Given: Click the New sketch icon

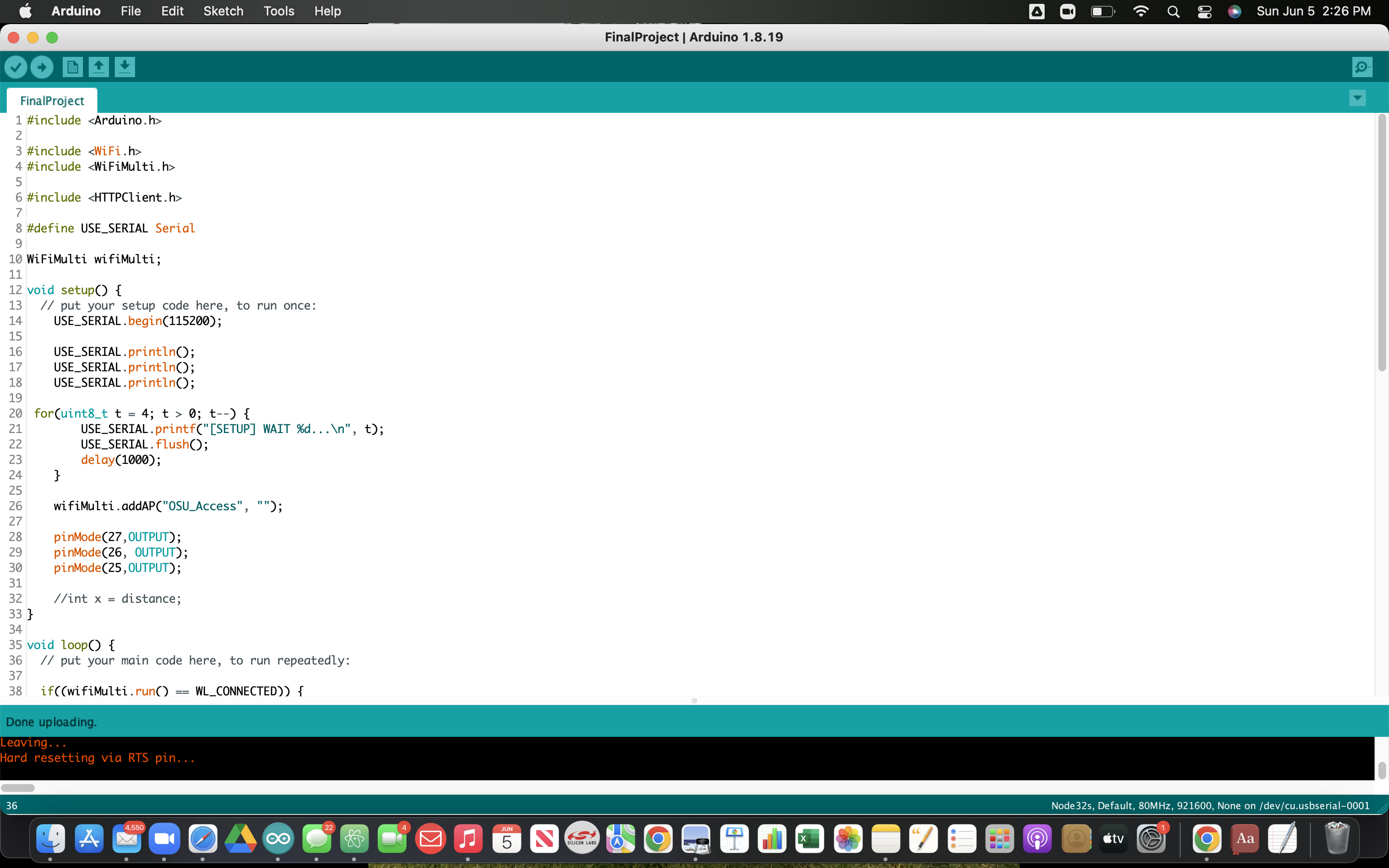Looking at the screenshot, I should (x=72, y=67).
